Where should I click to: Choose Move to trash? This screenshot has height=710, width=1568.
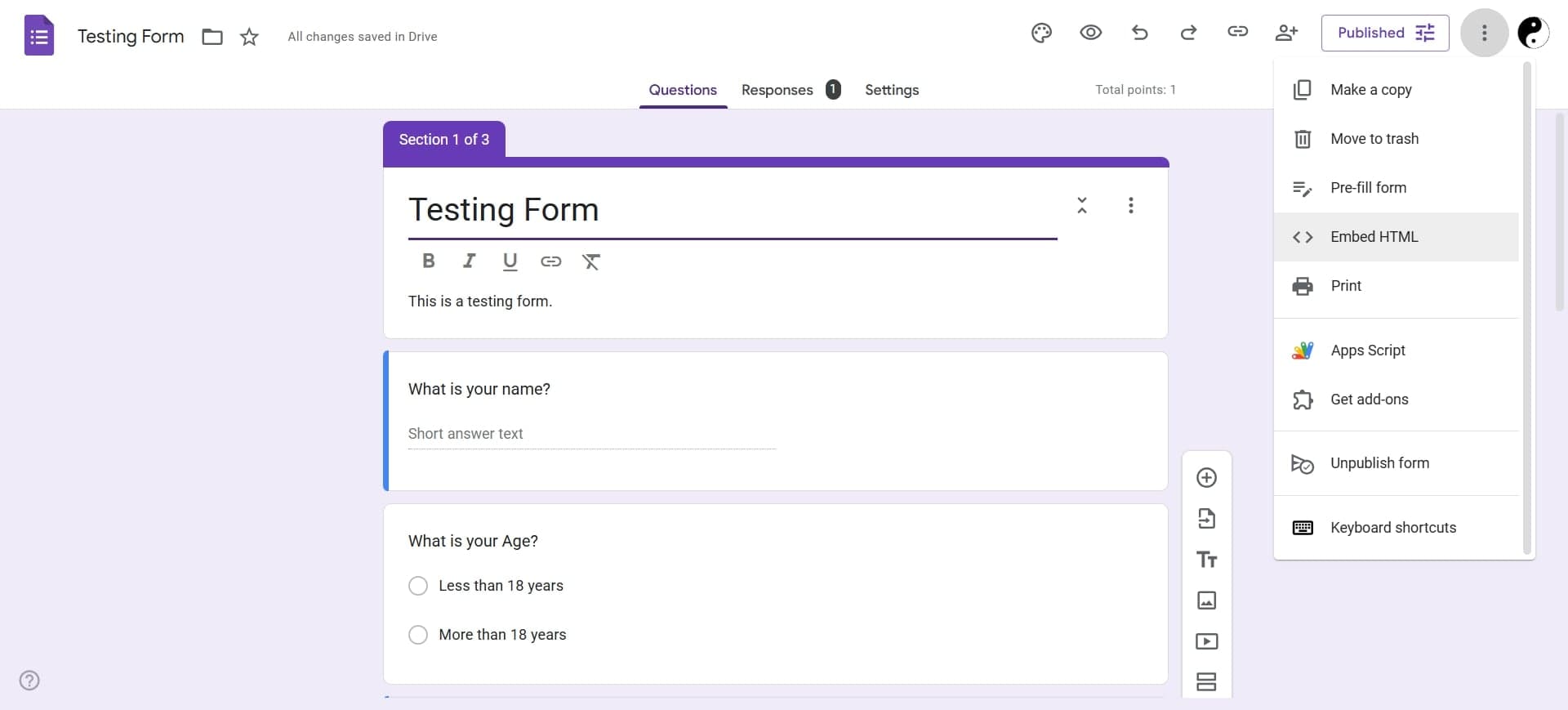[x=1396, y=139]
